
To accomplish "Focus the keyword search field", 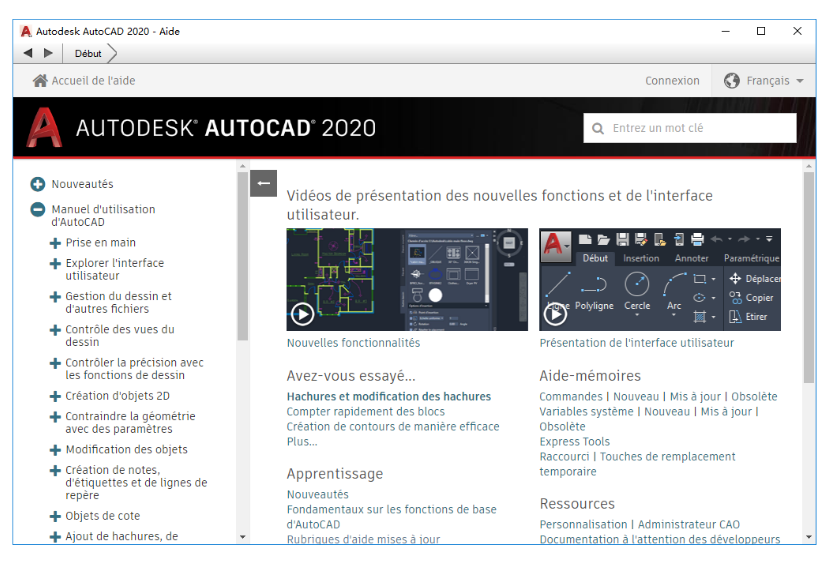I will [690, 128].
